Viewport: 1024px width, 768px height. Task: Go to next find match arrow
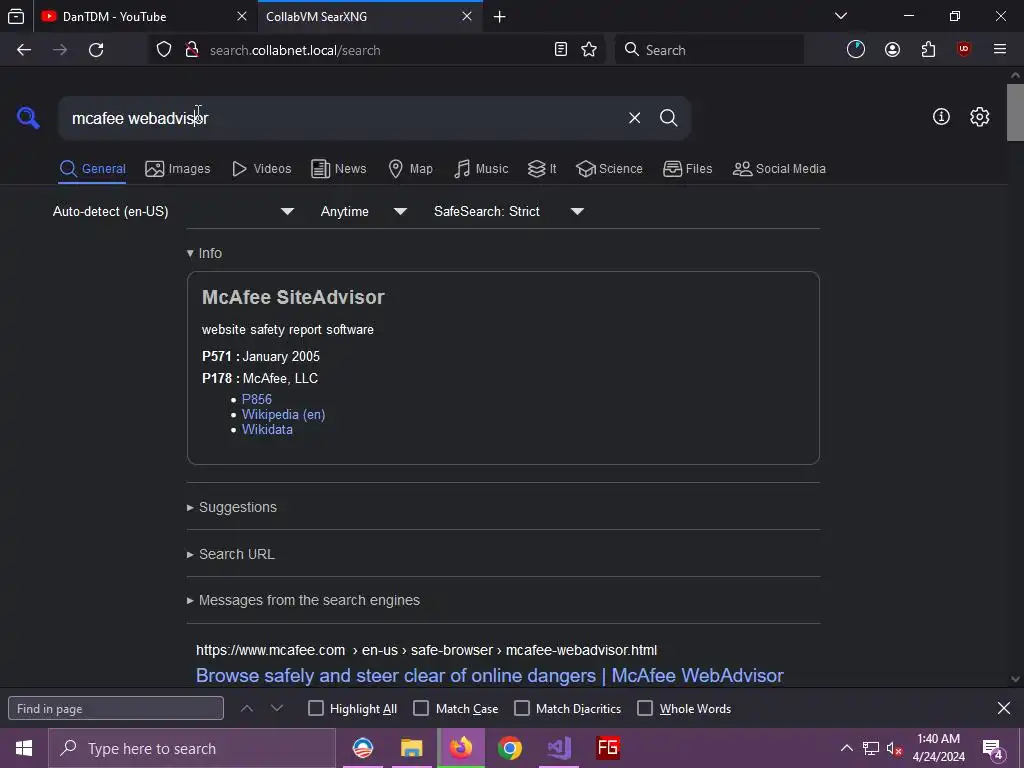pos(277,709)
